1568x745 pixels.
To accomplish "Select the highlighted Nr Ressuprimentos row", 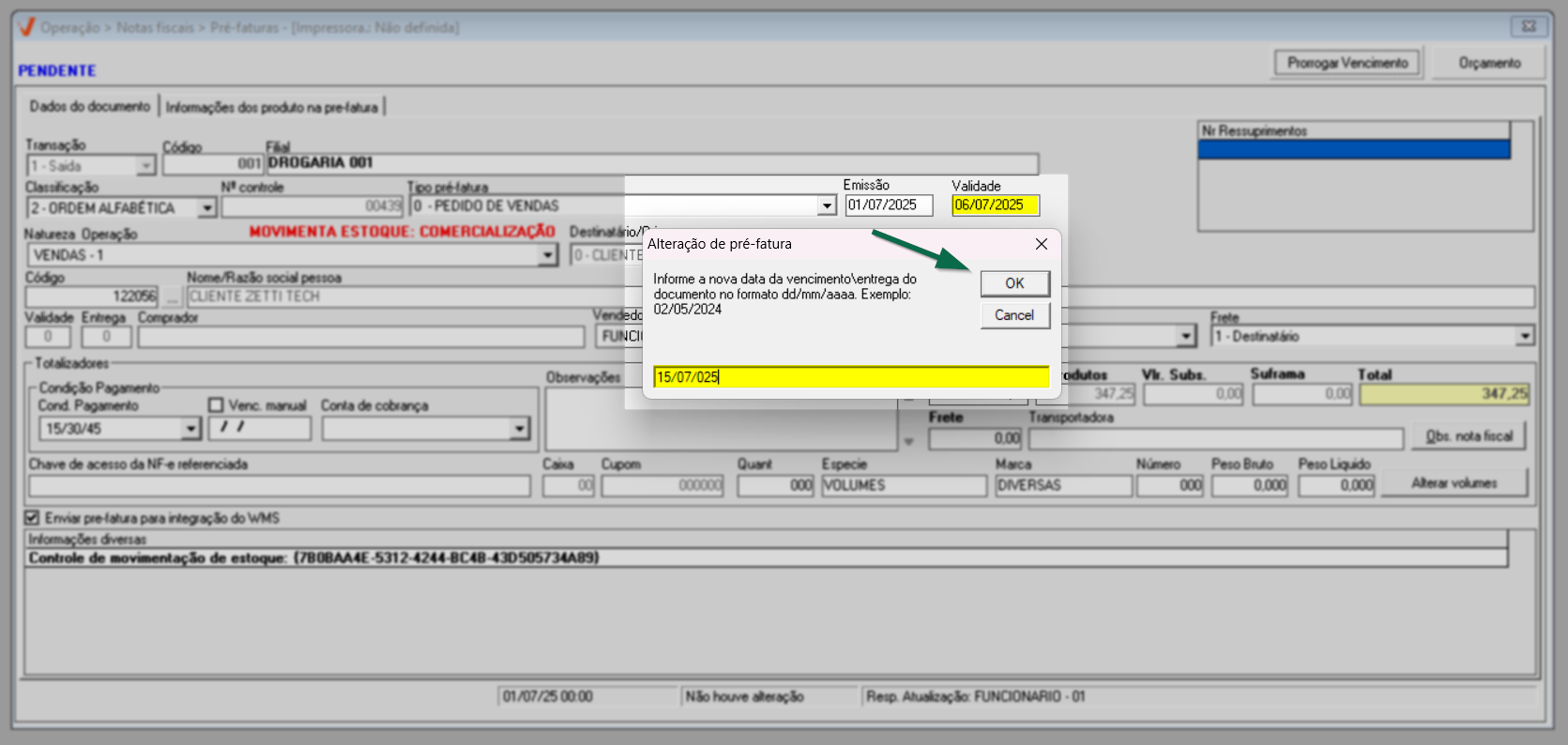I will coord(1354,149).
